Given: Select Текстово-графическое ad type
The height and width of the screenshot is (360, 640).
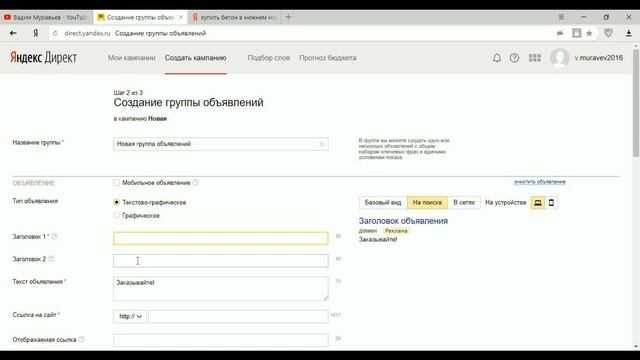Looking at the screenshot, I should pyautogui.click(x=117, y=202).
